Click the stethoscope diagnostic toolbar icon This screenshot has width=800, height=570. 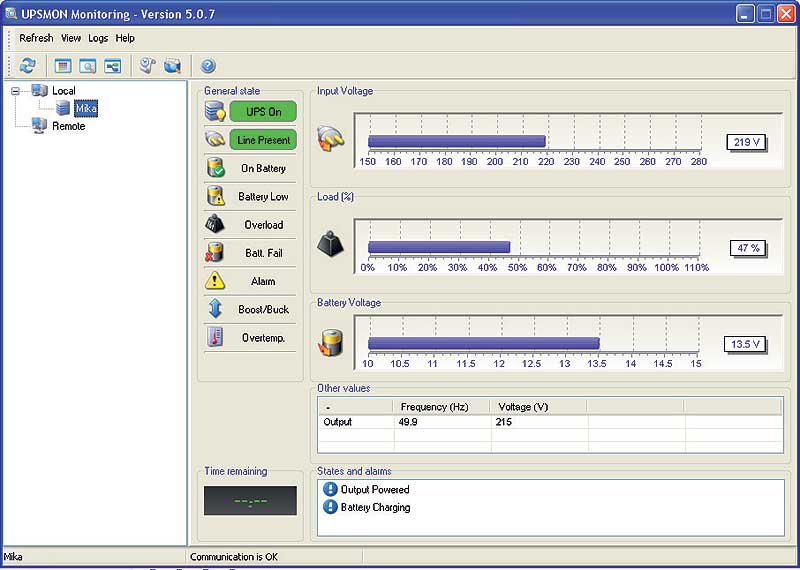(x=147, y=65)
